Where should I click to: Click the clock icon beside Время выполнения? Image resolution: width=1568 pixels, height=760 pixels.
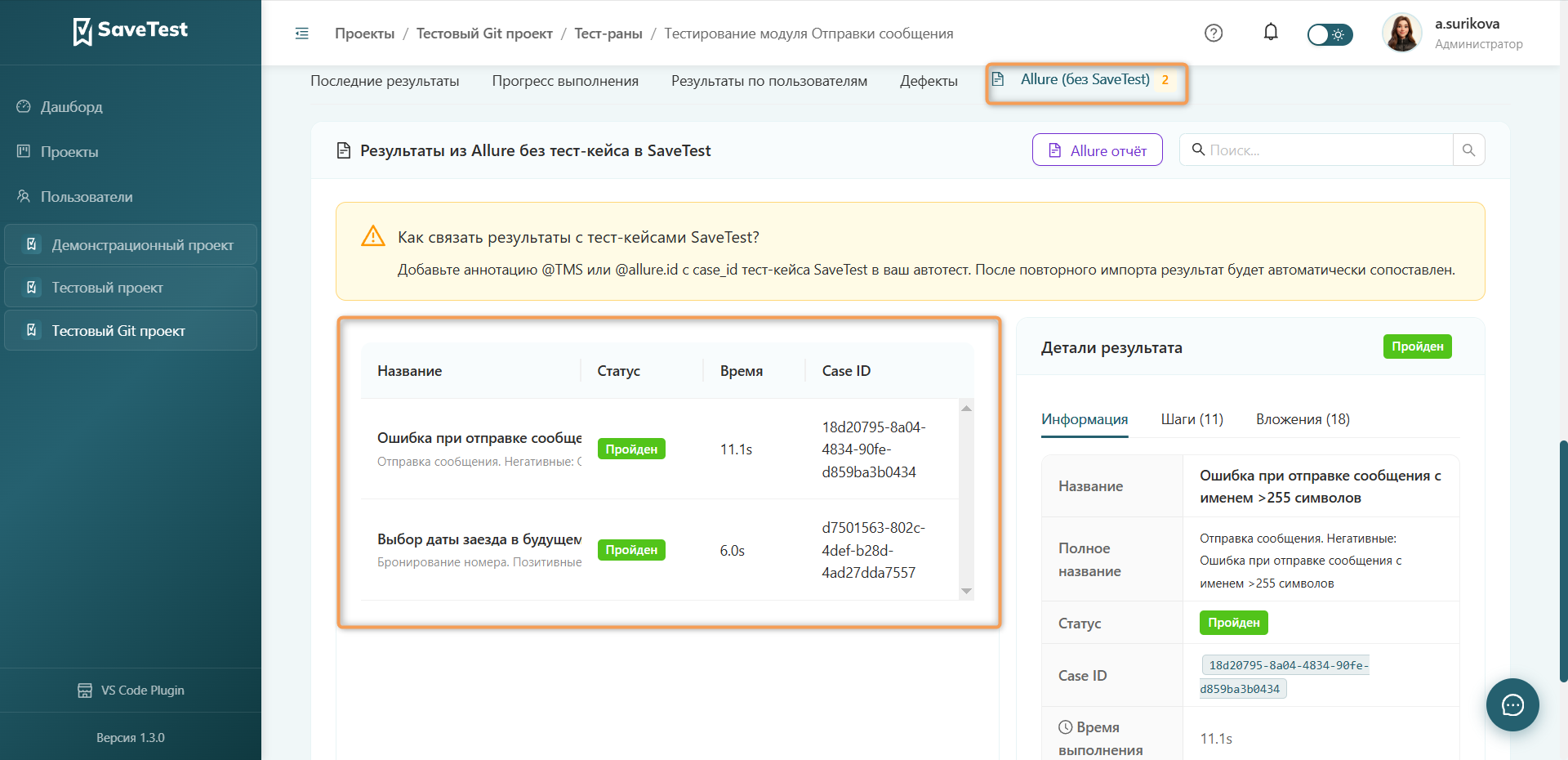click(x=1066, y=727)
